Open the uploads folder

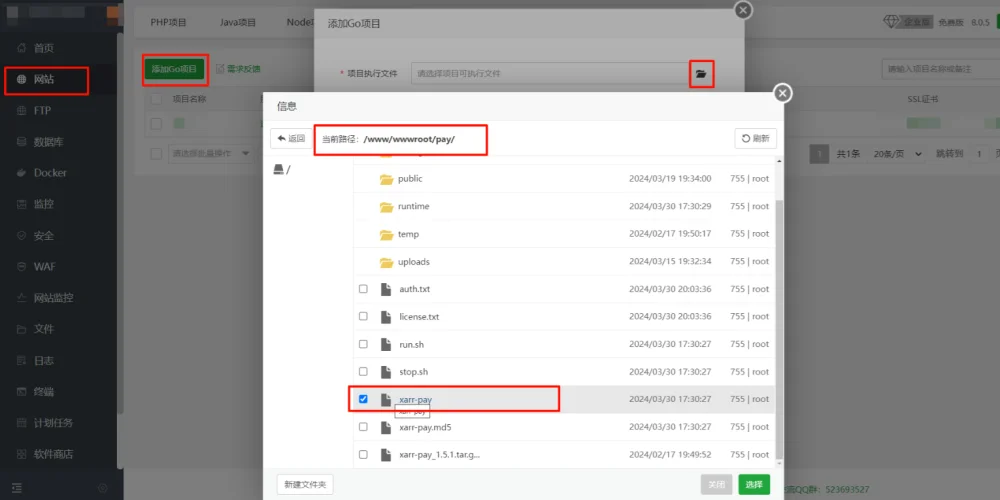click(413, 262)
